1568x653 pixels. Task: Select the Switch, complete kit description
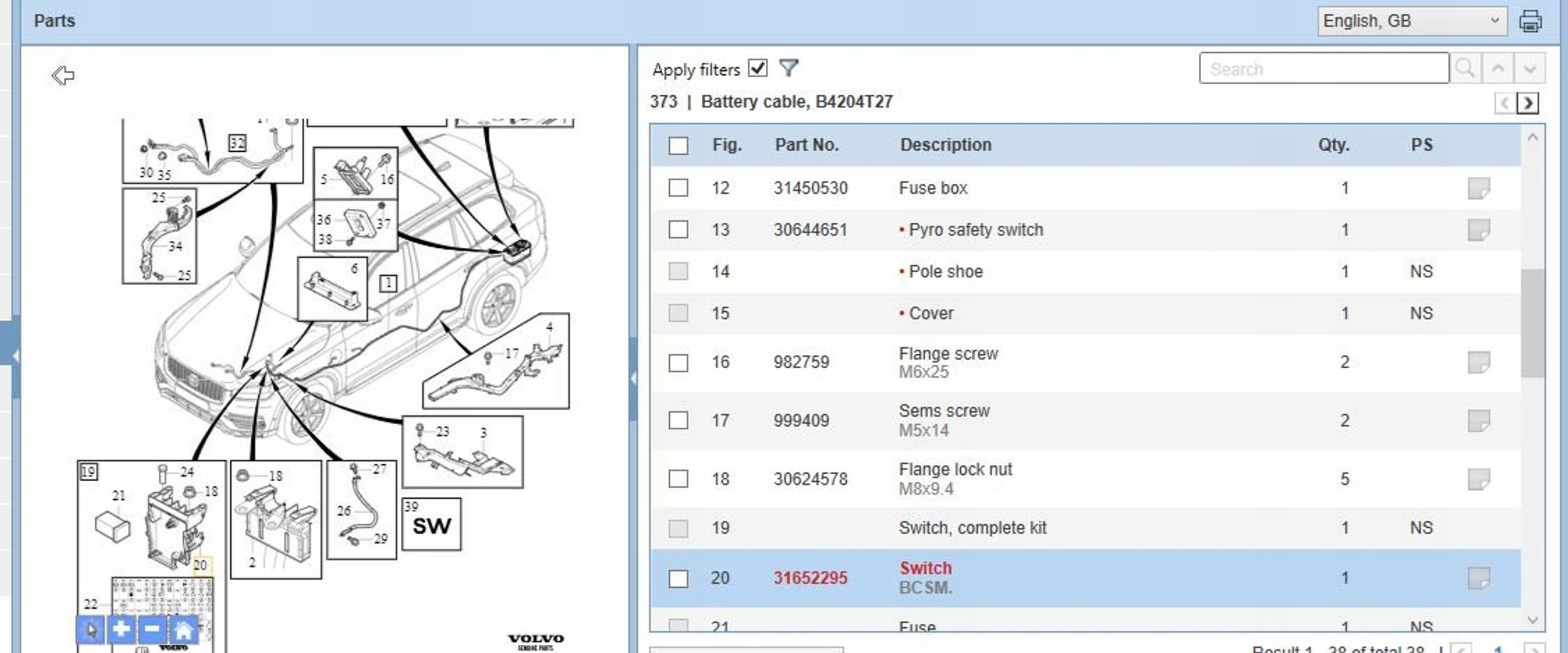[973, 528]
